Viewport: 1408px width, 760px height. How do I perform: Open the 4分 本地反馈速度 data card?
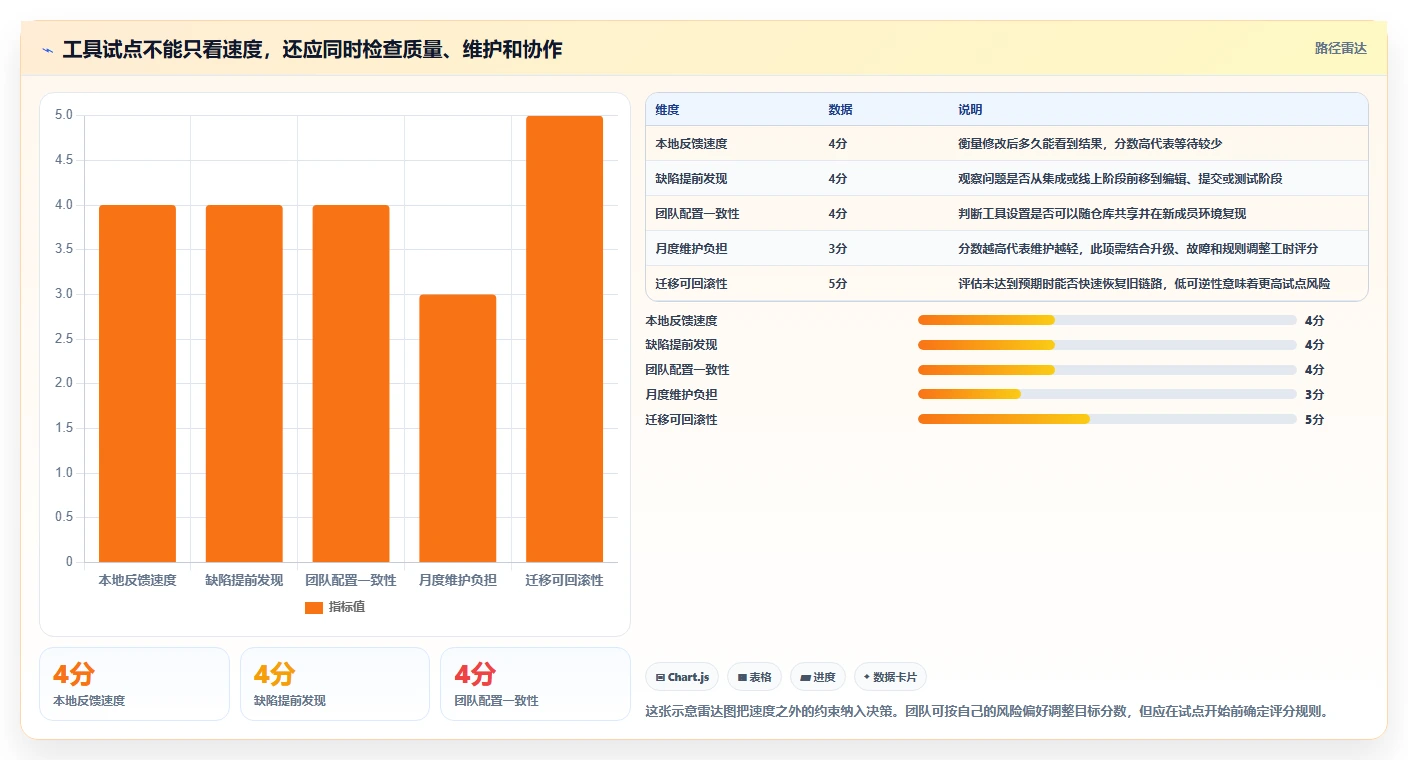tap(134, 684)
